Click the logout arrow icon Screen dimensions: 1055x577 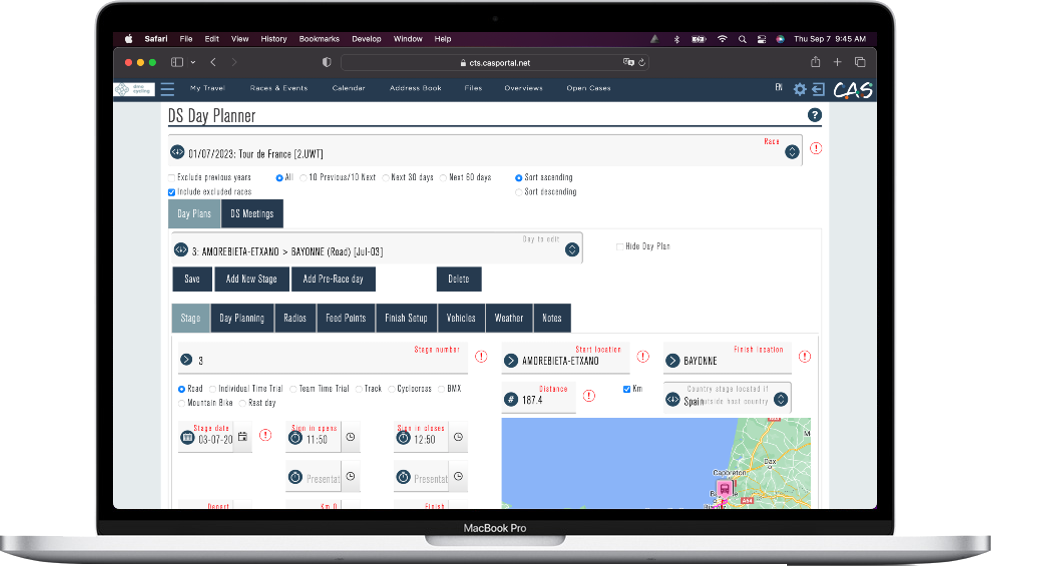click(x=818, y=89)
